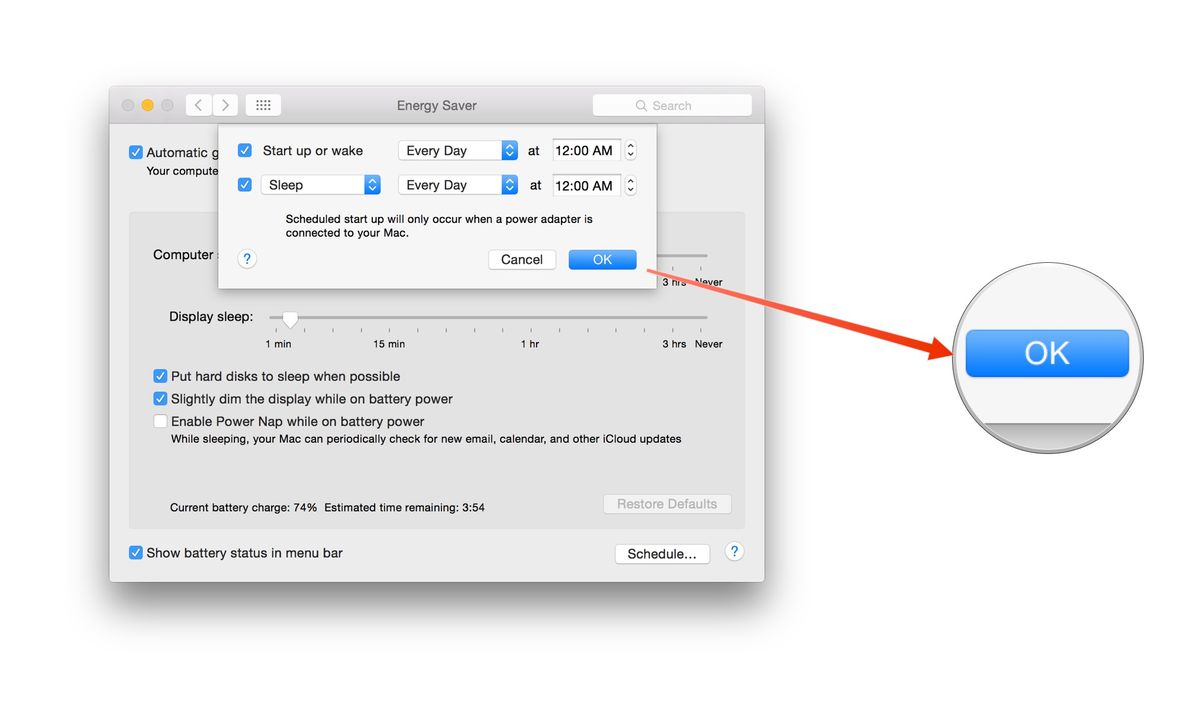This screenshot has height=715, width=1200.
Task: Open the Every Day dropdown for Start up
Action: [457, 150]
